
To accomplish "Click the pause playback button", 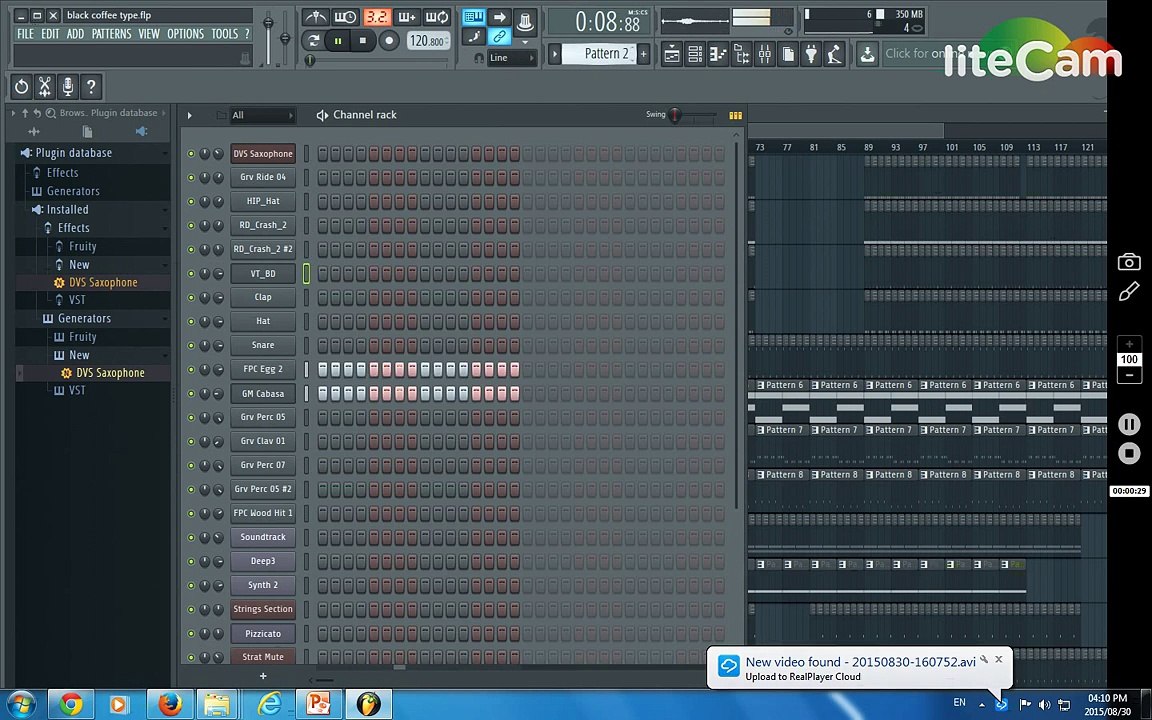I will (337, 40).
